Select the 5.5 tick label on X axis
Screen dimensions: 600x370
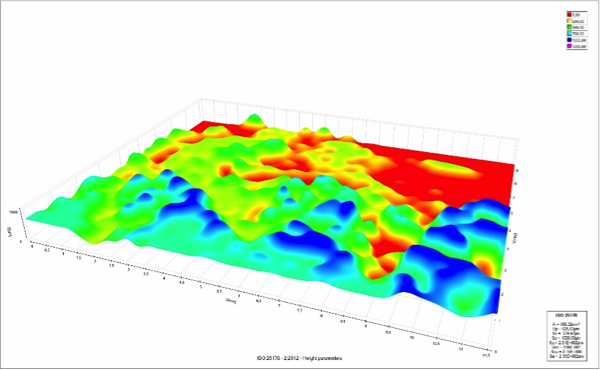click(219, 291)
